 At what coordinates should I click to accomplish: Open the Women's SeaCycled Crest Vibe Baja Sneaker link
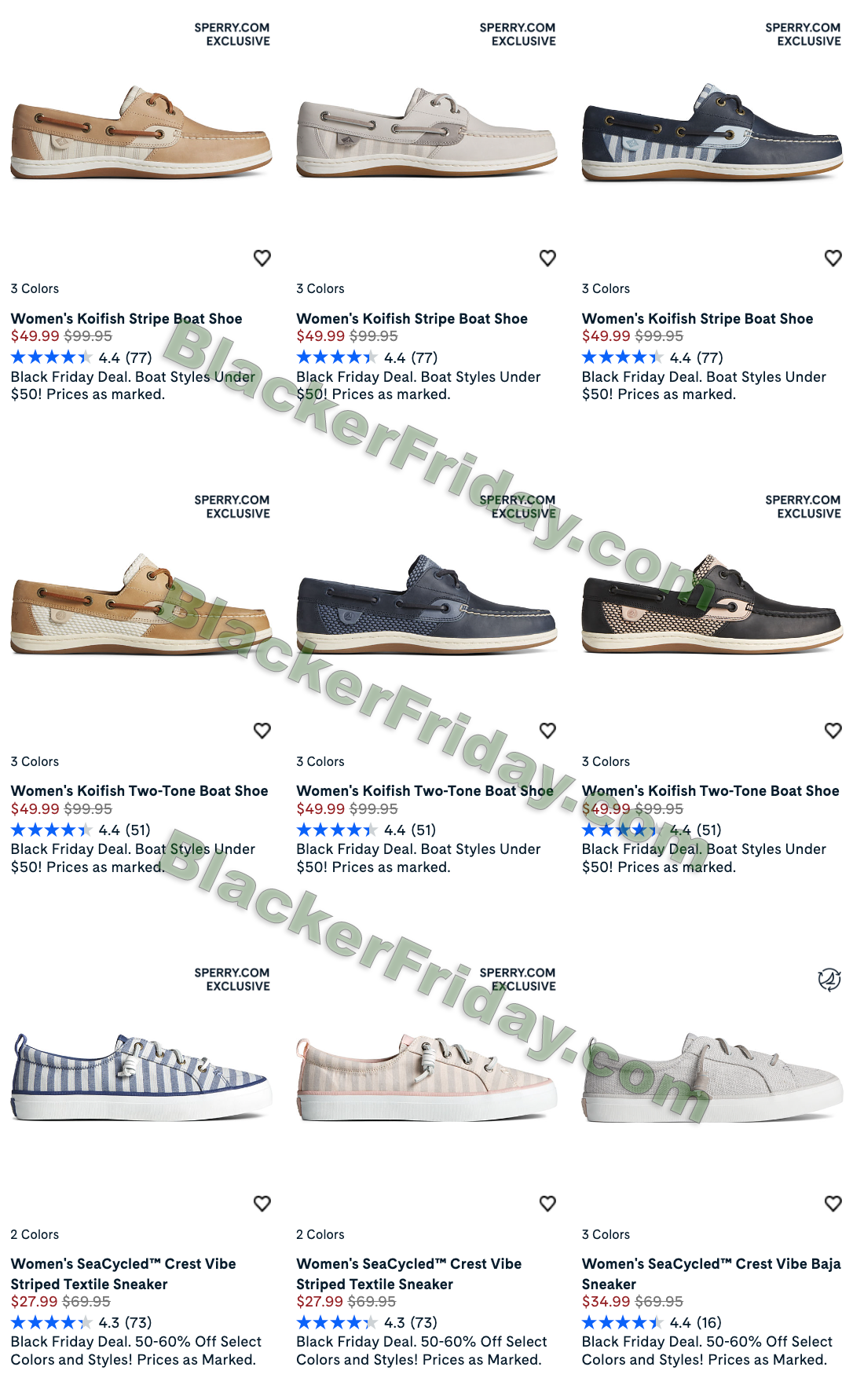(711, 1274)
